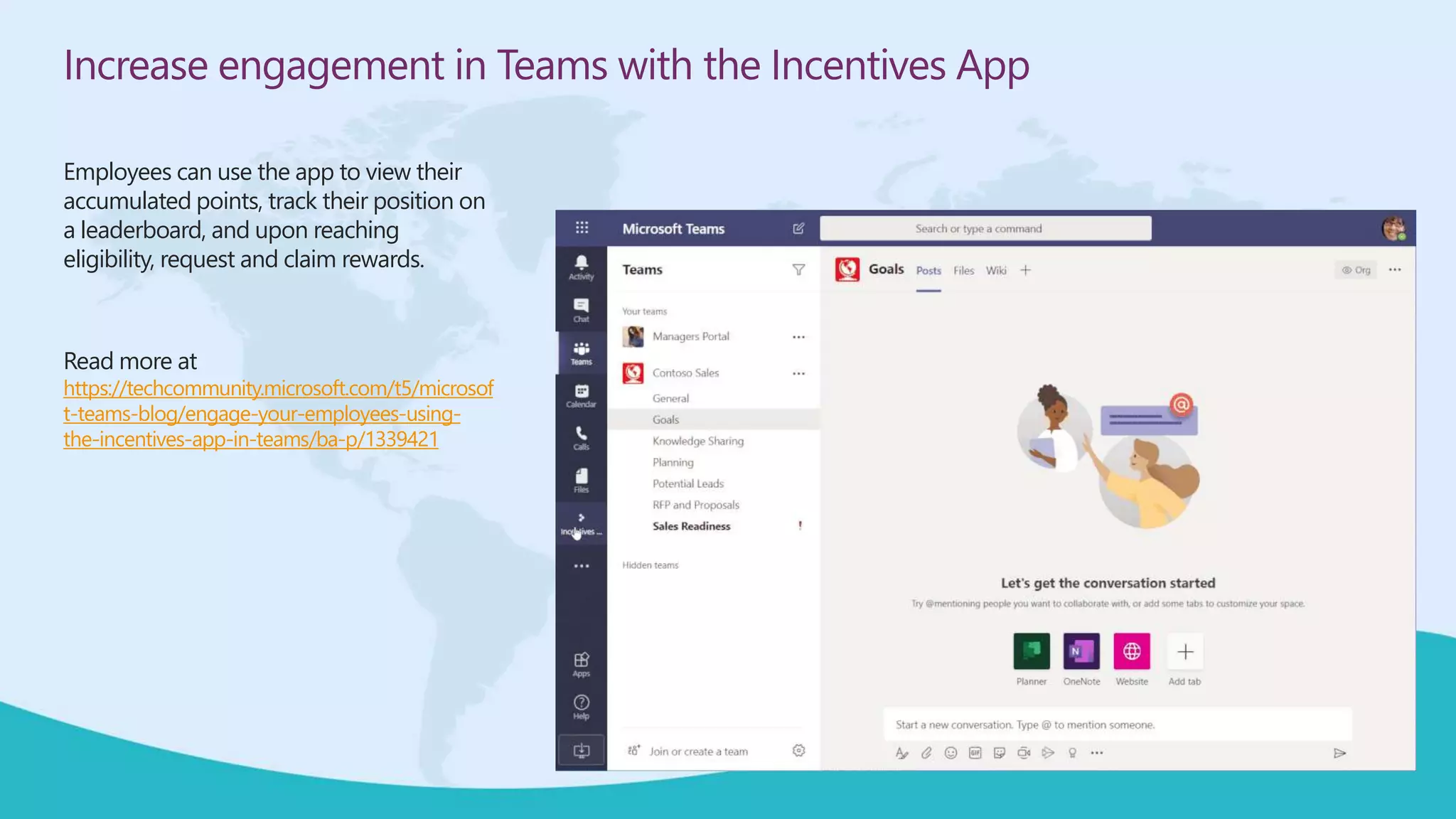Open Files in the left rail
Screen dimensions: 1456x819
tap(581, 481)
